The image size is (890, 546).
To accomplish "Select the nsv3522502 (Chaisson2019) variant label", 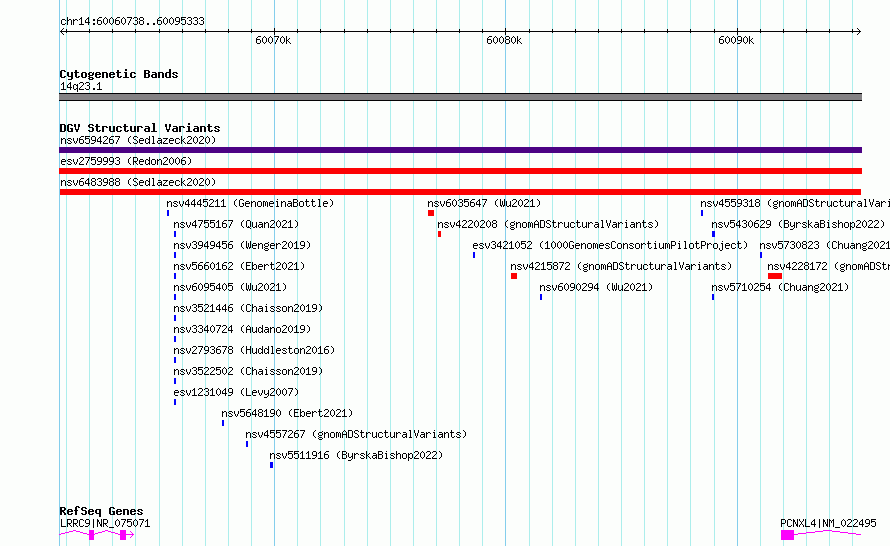I will coord(248,371).
